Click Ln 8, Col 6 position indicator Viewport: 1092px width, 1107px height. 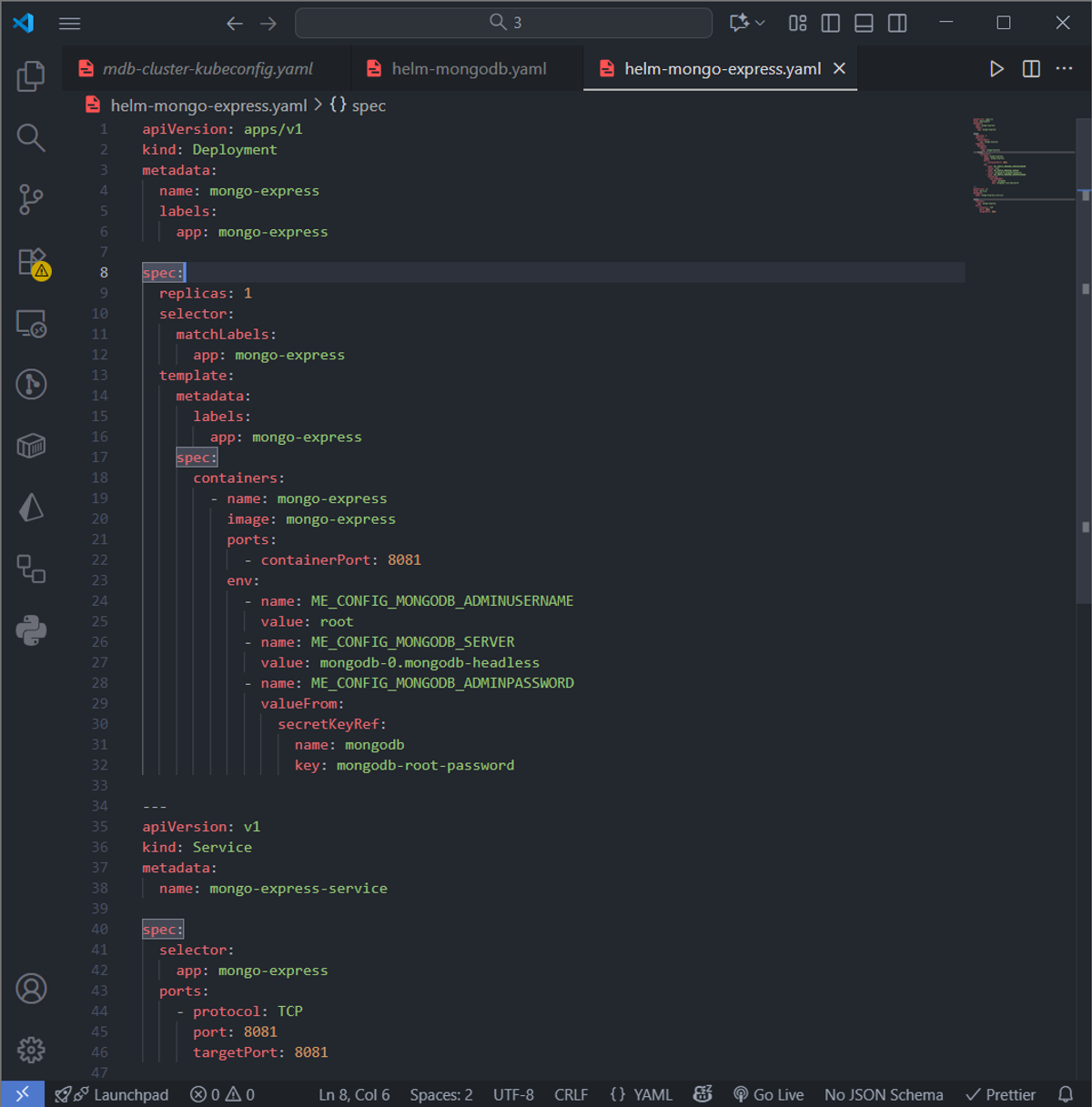click(354, 1094)
